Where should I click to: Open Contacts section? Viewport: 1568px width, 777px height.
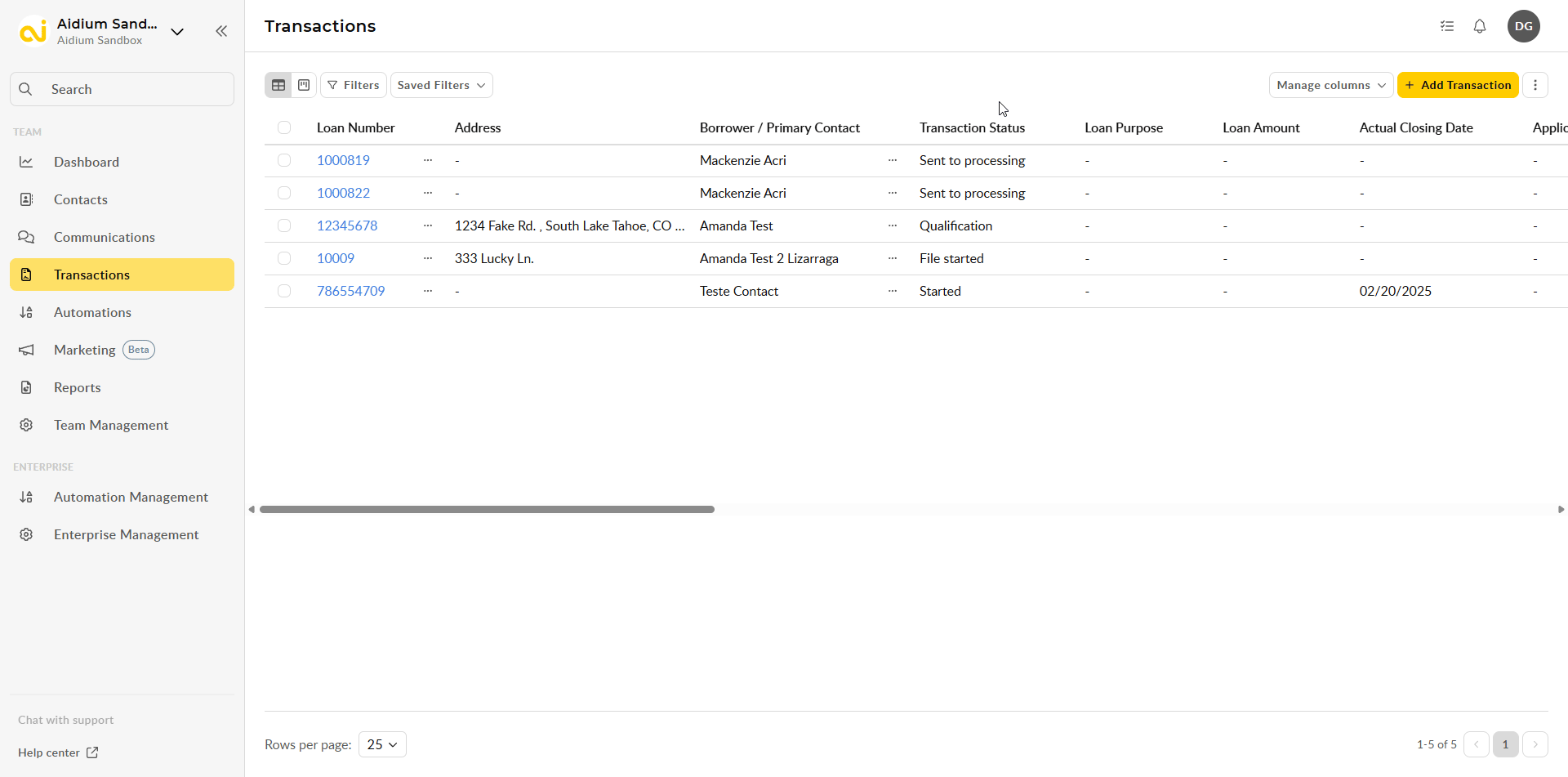(x=122, y=199)
